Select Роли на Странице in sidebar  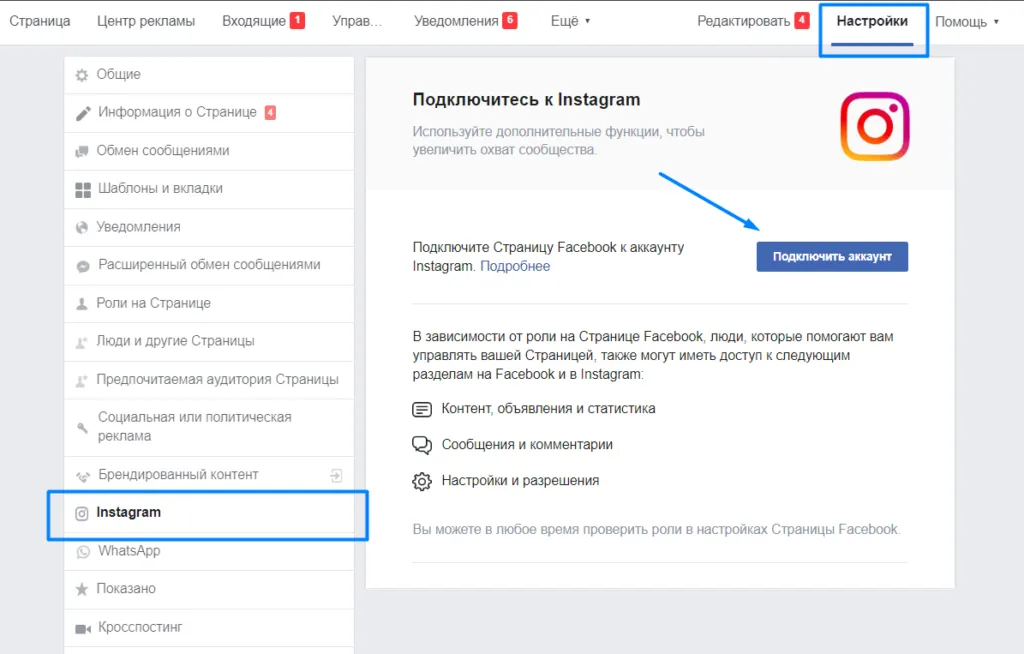(x=209, y=303)
